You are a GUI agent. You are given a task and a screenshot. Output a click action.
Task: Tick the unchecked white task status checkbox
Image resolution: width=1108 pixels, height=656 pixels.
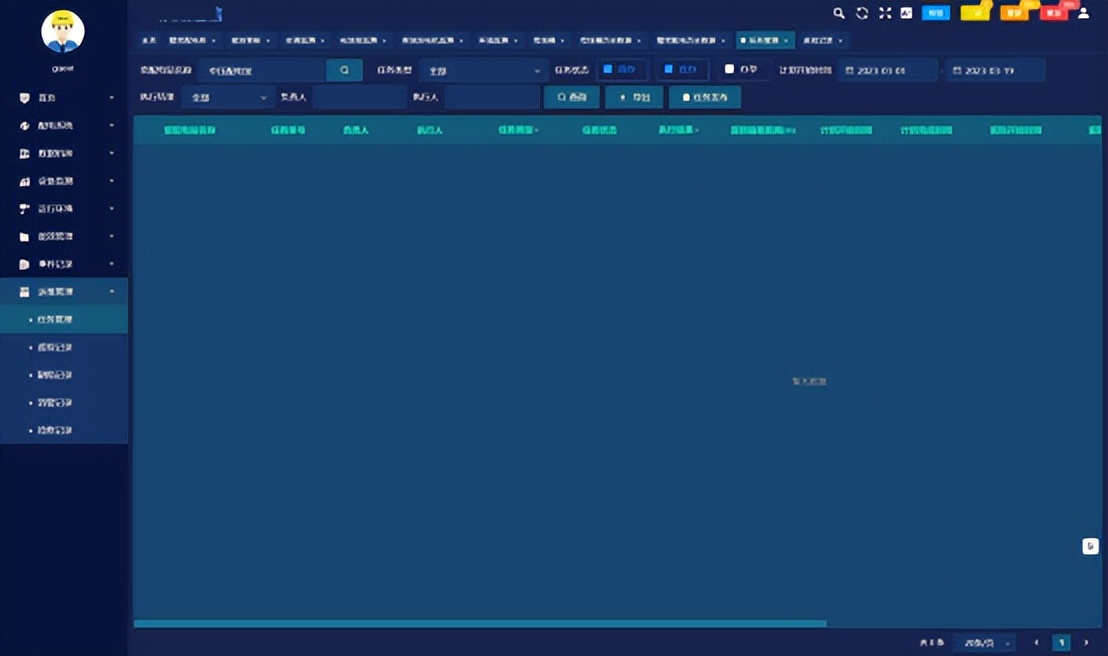(x=729, y=69)
